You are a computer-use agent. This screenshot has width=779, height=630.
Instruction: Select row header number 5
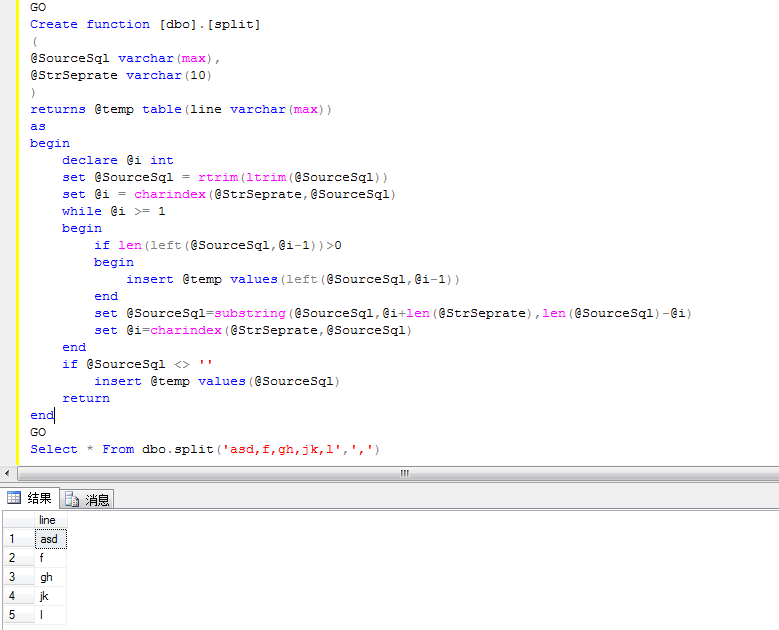pyautogui.click(x=19, y=615)
